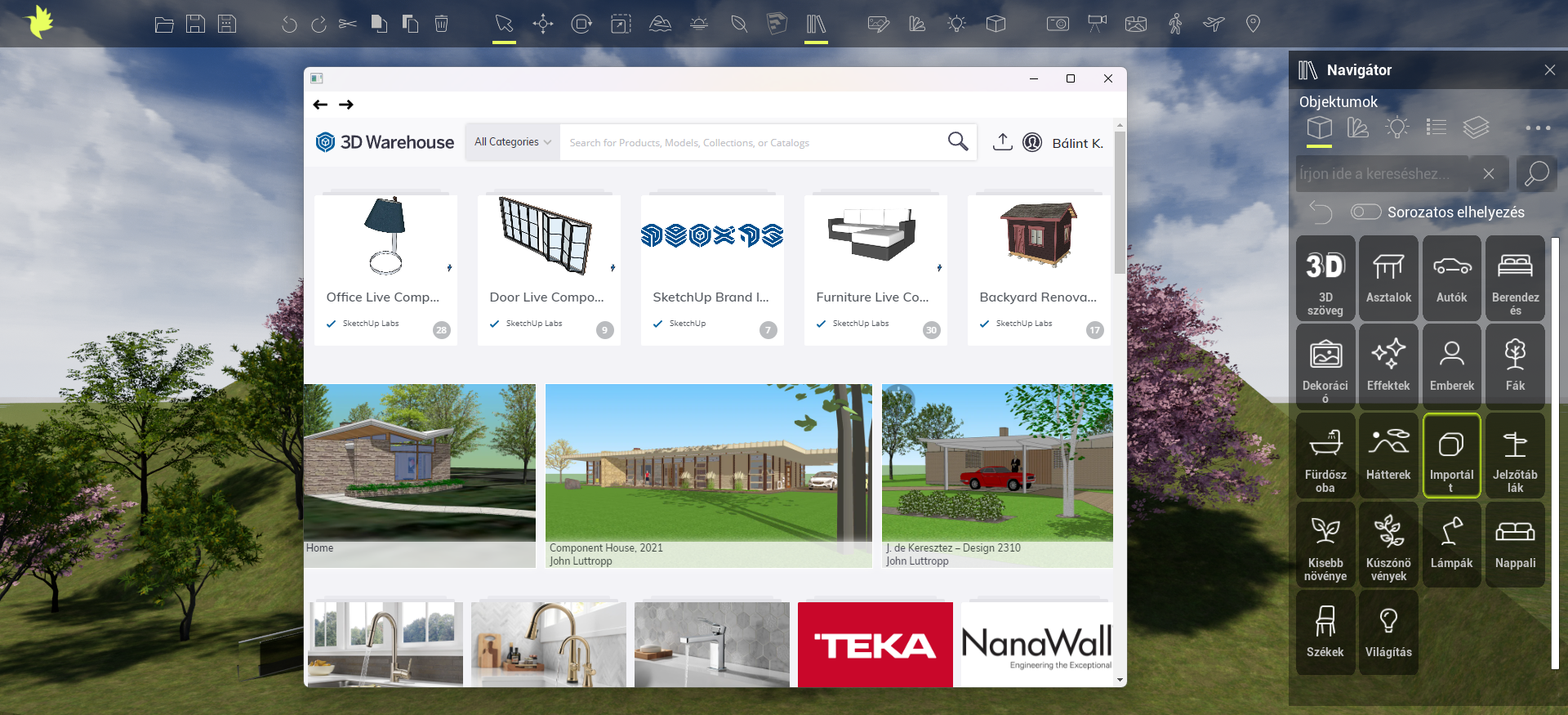Select the Rotate tool

581,25
